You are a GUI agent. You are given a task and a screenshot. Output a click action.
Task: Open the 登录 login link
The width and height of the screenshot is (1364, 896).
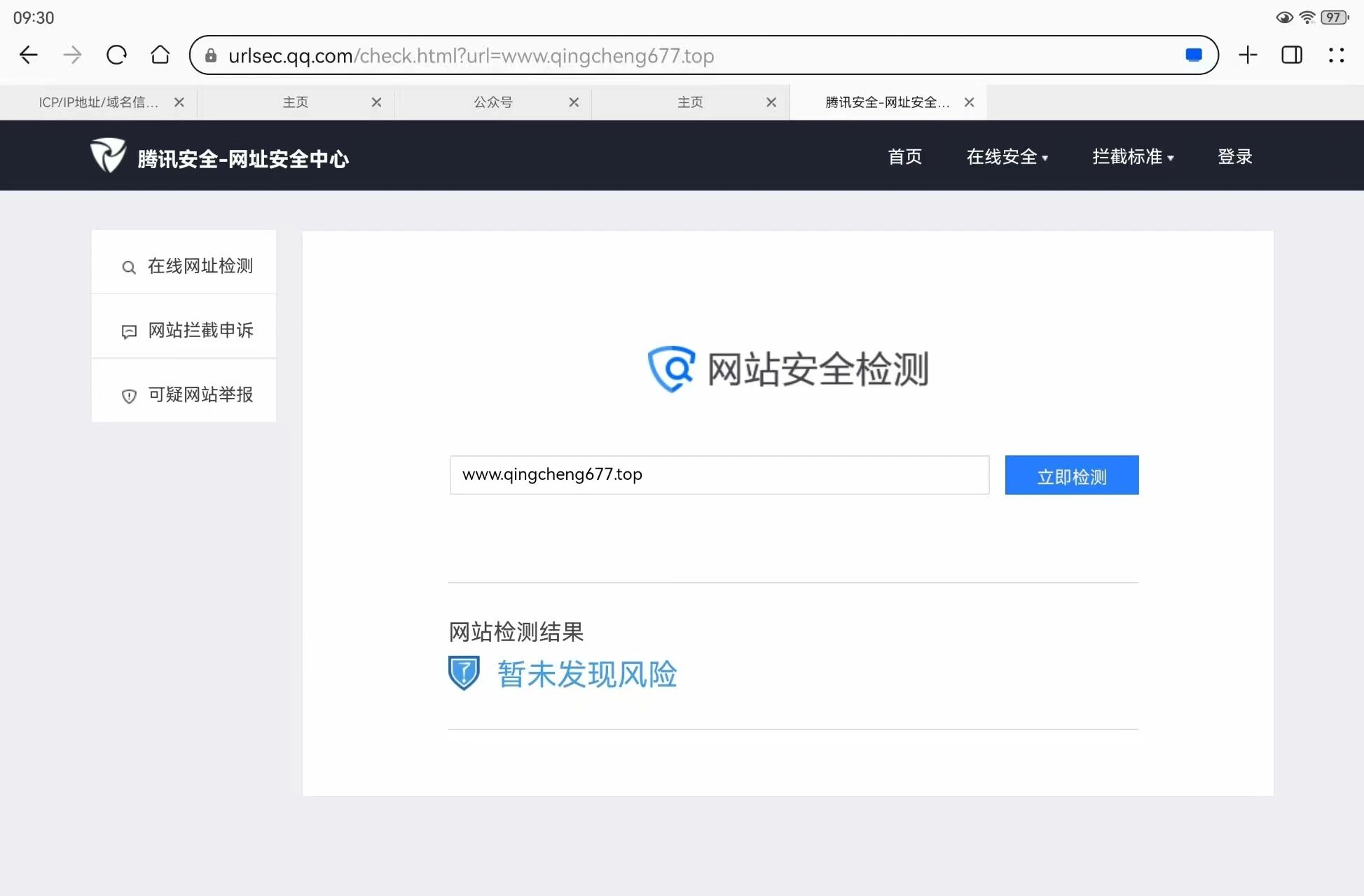pos(1234,157)
